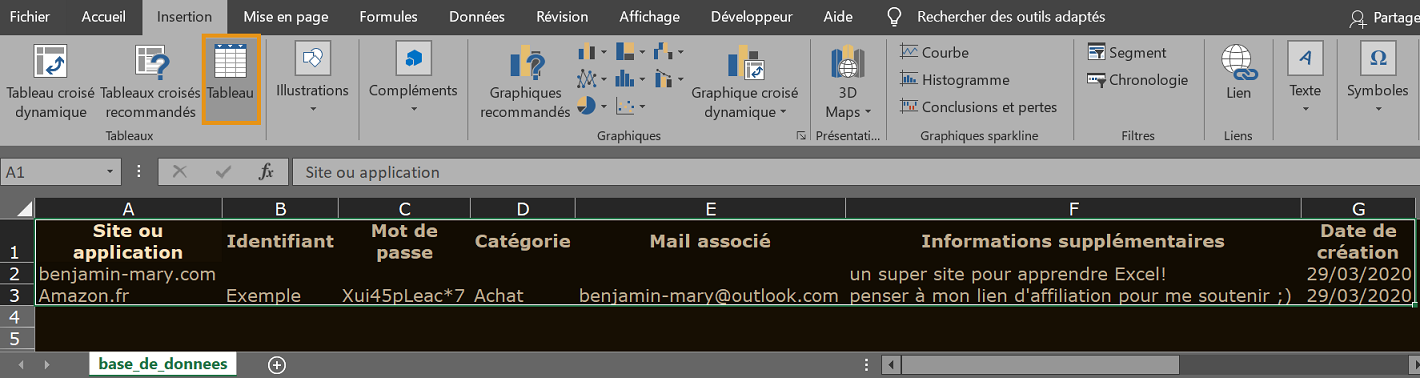Insert a Chronologie filter
Image resolution: width=1420 pixels, height=378 pixels.
tap(1138, 79)
